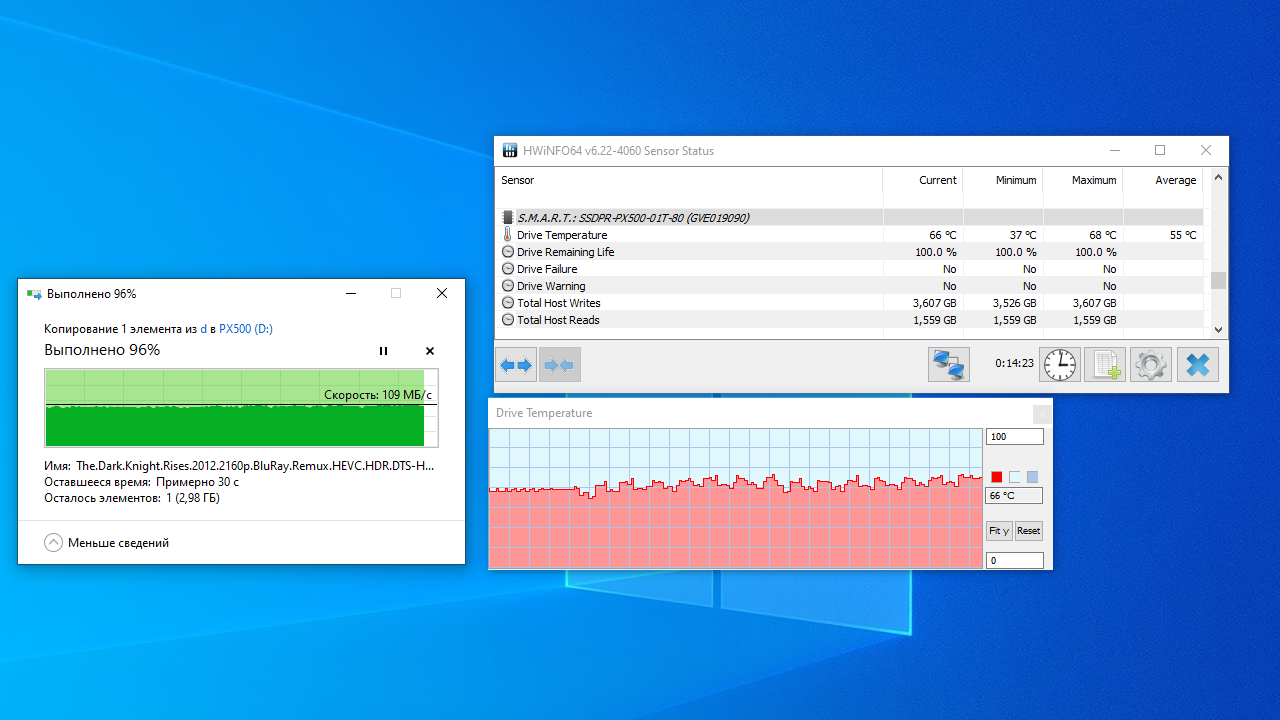
Task: Click the Sensor column header
Action: coord(688,180)
